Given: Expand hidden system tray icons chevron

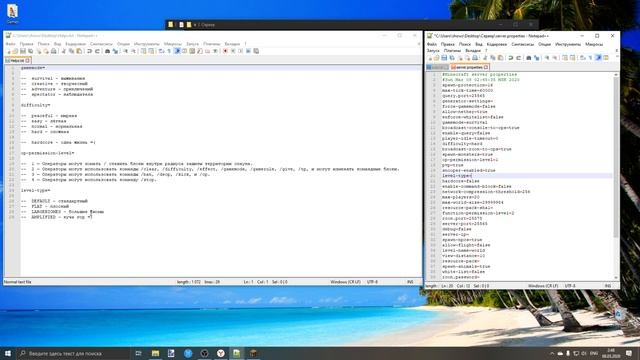Looking at the screenshot, I should pyautogui.click(x=552, y=353).
